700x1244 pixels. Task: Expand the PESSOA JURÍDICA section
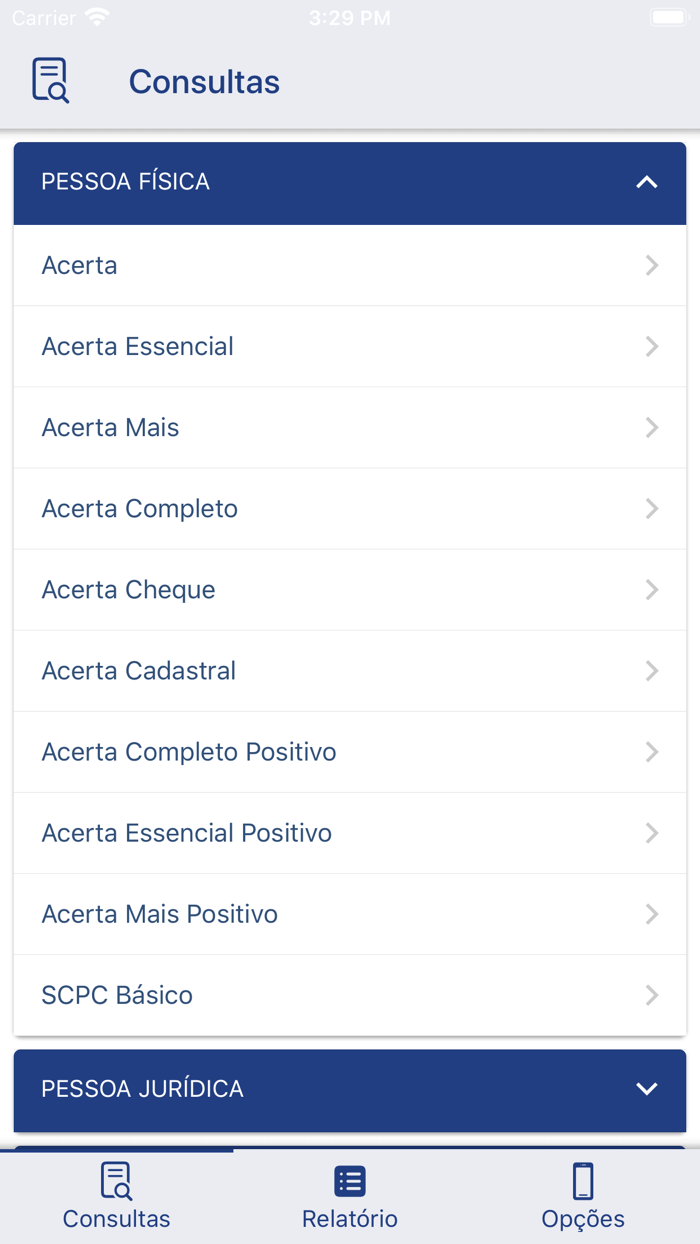(648, 1089)
